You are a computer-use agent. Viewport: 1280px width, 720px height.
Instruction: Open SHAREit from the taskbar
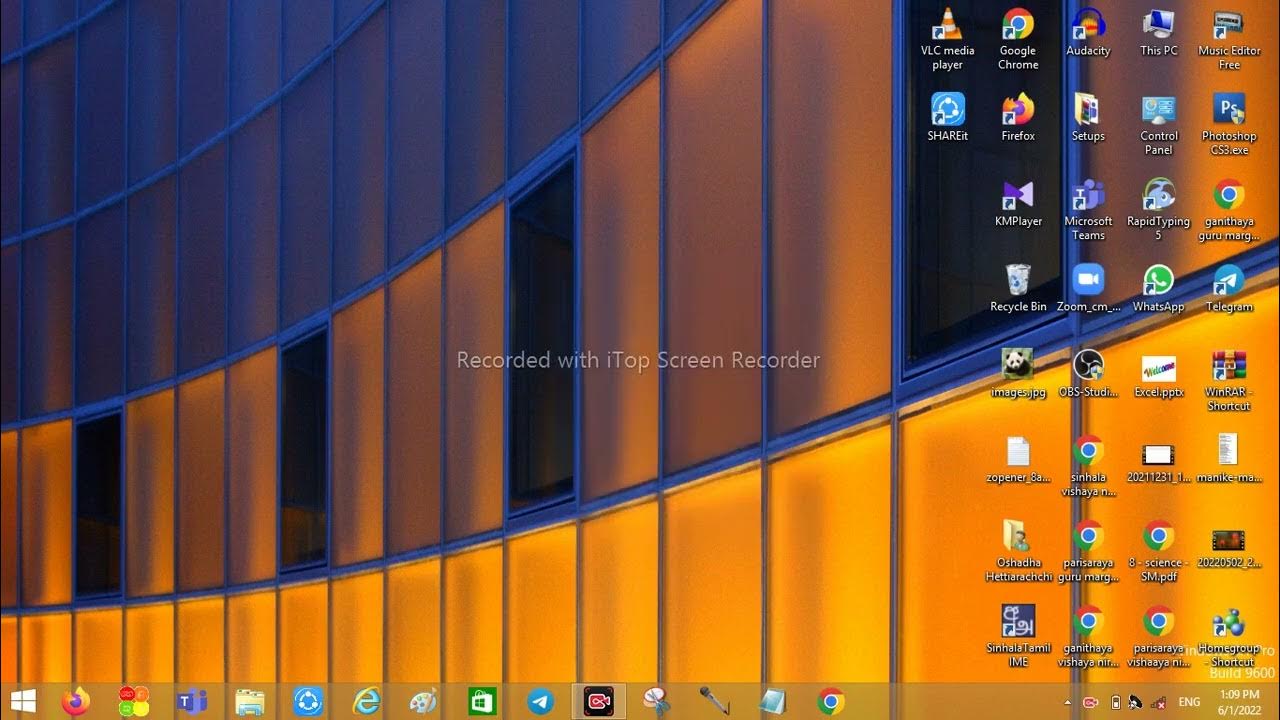(x=307, y=701)
